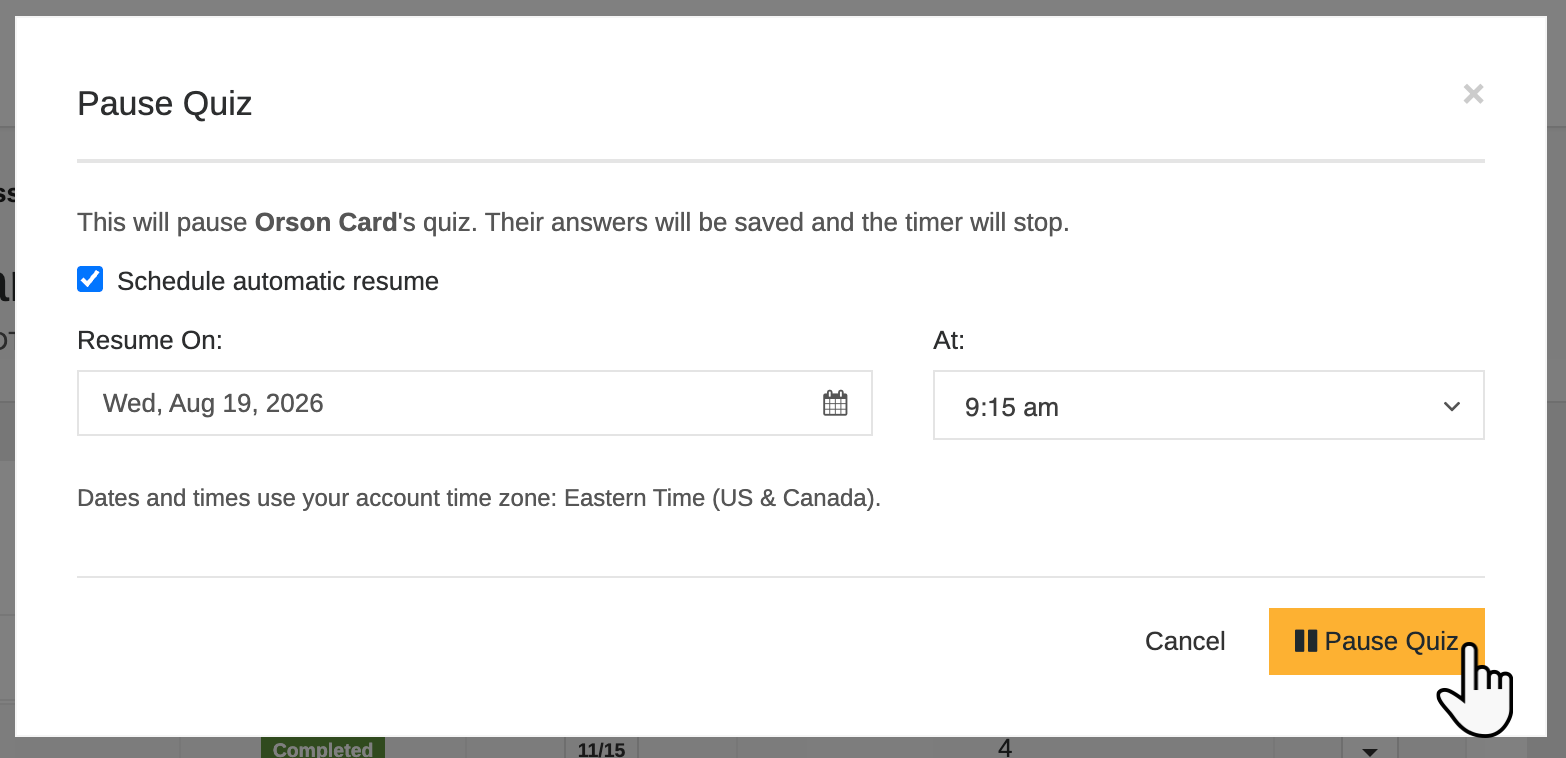Screen dimensions: 1566x758
Task: Click the Eastern Time zone note
Action: click(x=479, y=498)
